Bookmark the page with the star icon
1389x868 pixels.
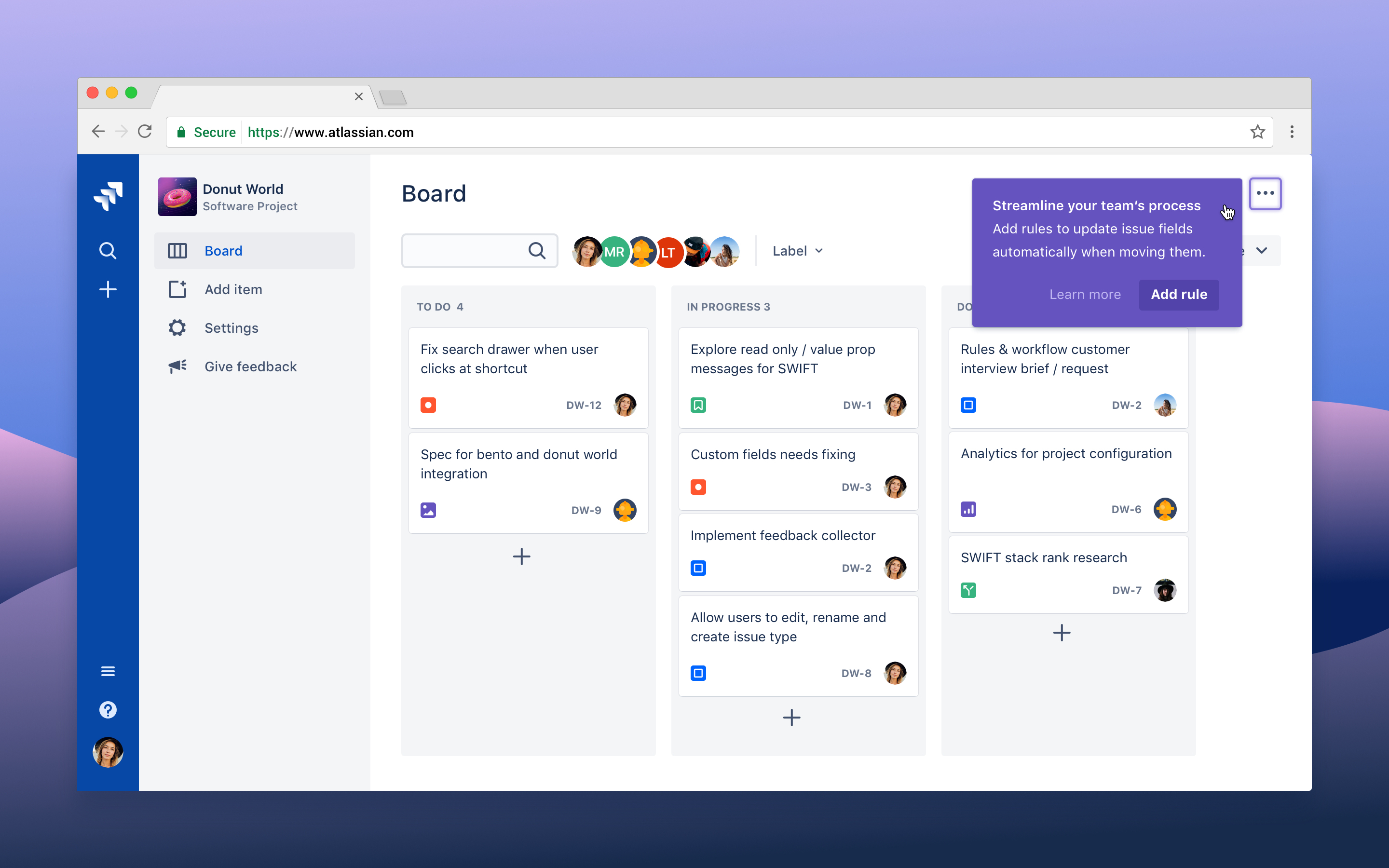pyautogui.click(x=1257, y=132)
